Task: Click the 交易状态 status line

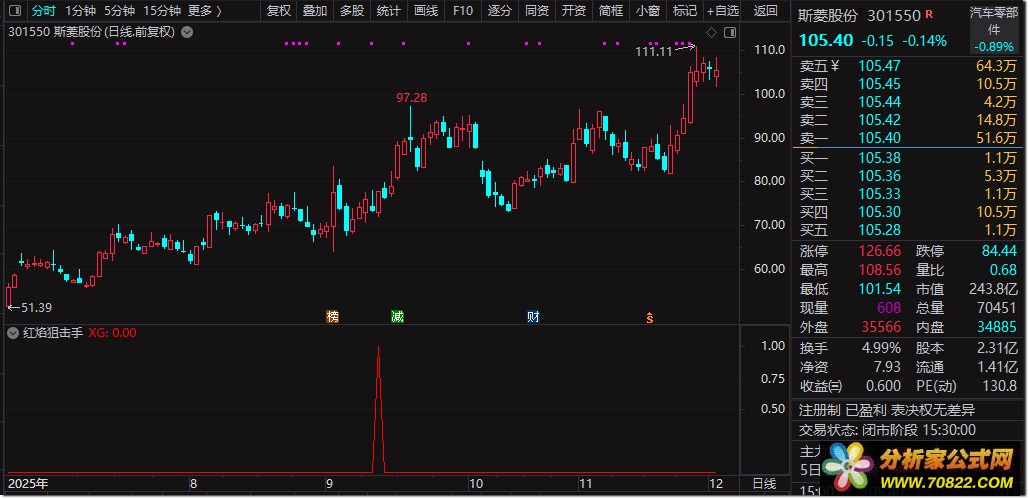Action: (887, 430)
